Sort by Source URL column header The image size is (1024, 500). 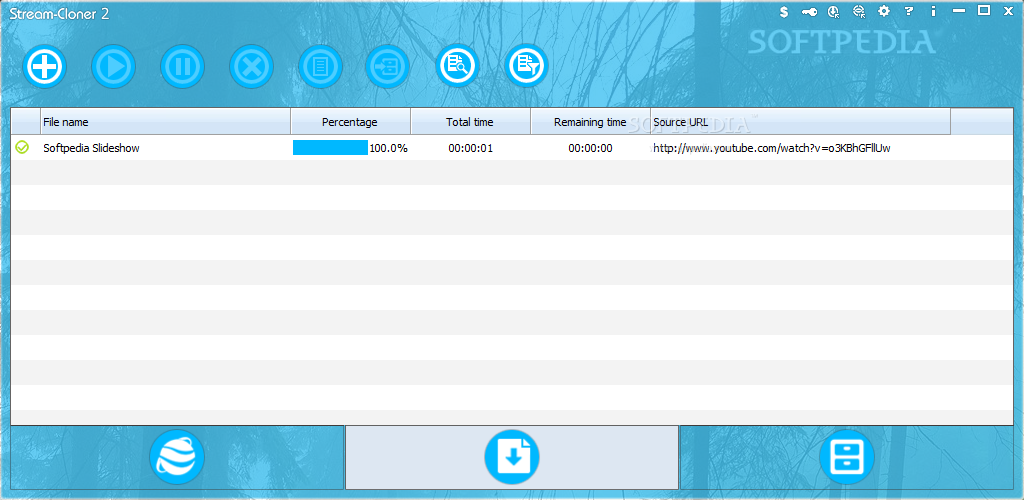(x=800, y=122)
